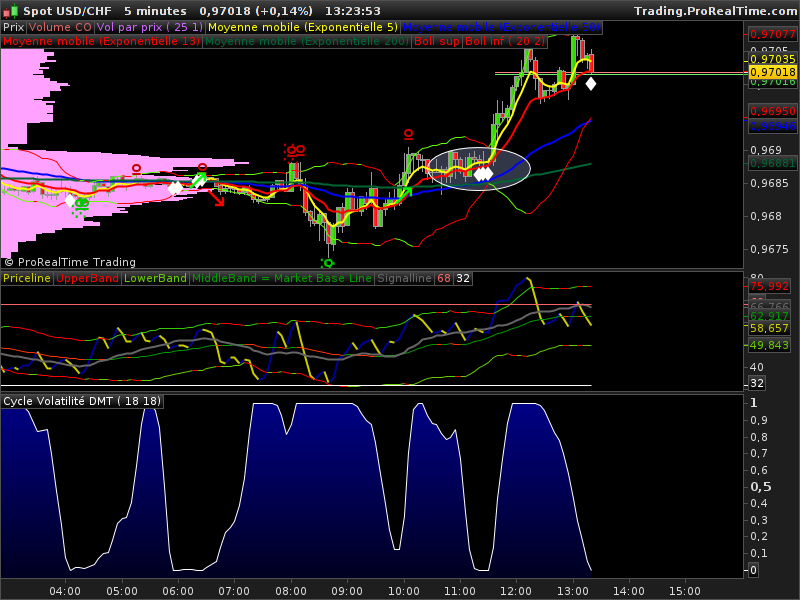
Task: Select the LowerBand label
Action: click(155, 278)
